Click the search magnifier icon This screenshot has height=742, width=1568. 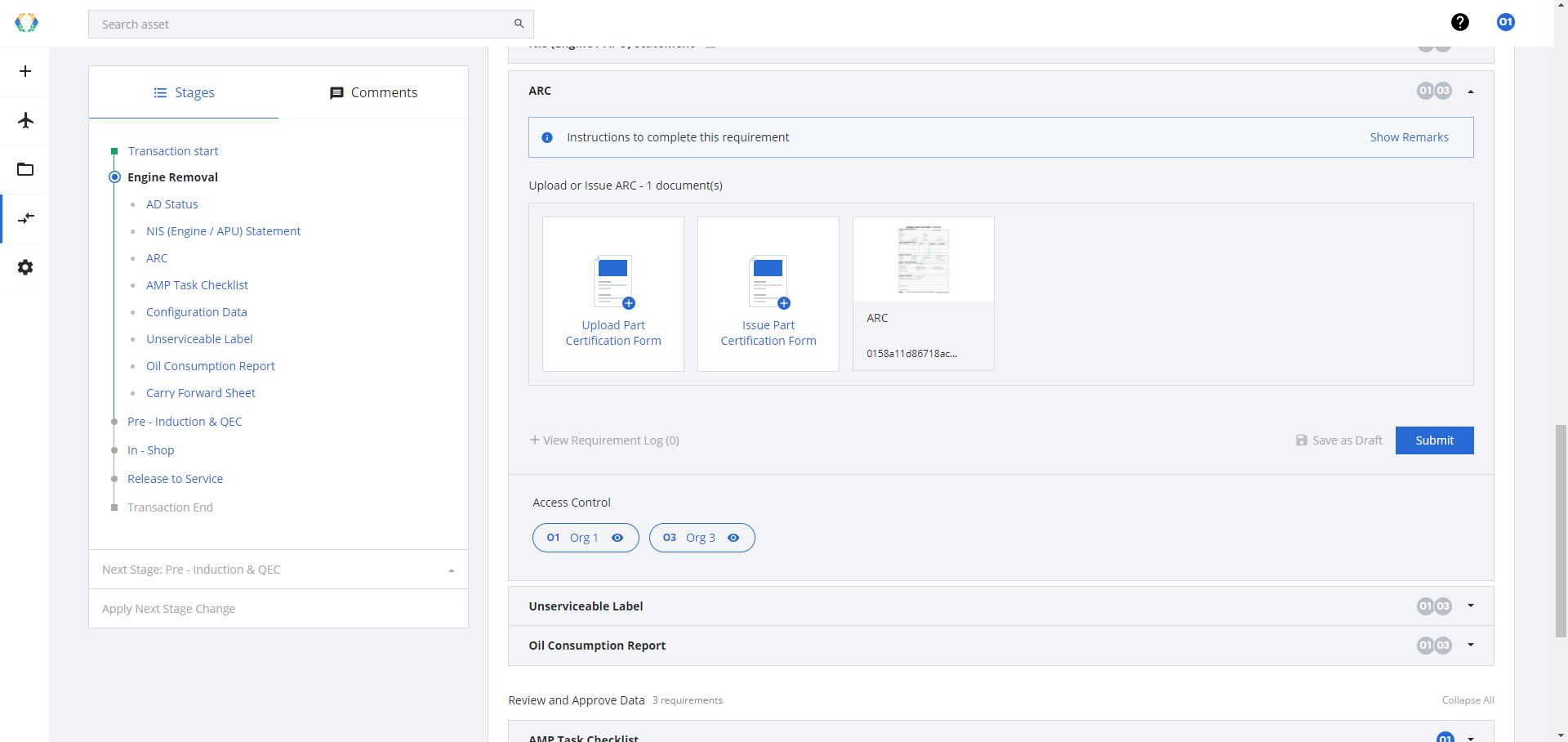point(519,24)
